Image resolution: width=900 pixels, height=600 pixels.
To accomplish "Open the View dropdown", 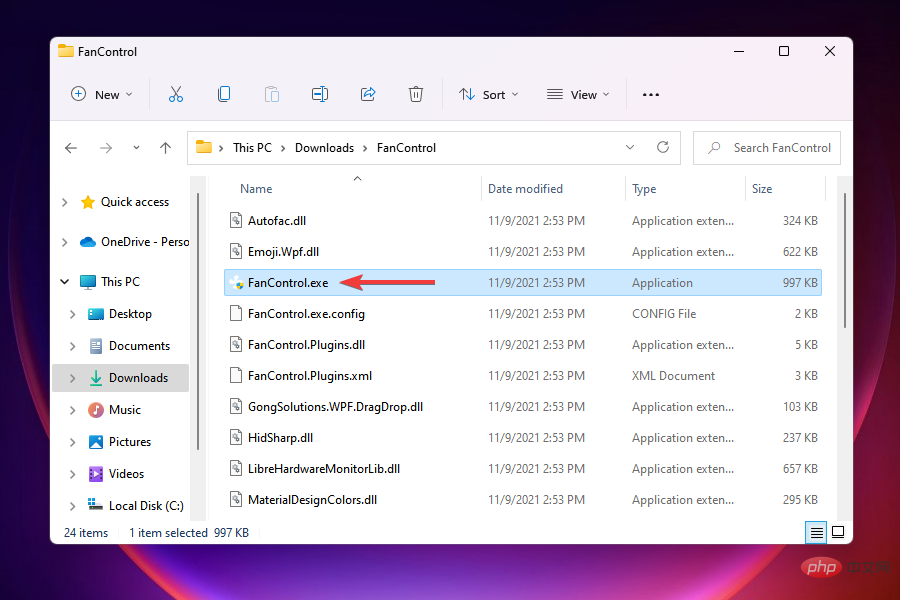I will click(x=578, y=94).
